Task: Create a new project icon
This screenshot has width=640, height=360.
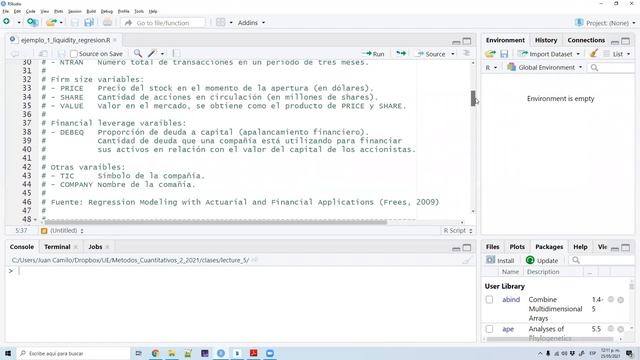Action: (x=32, y=22)
